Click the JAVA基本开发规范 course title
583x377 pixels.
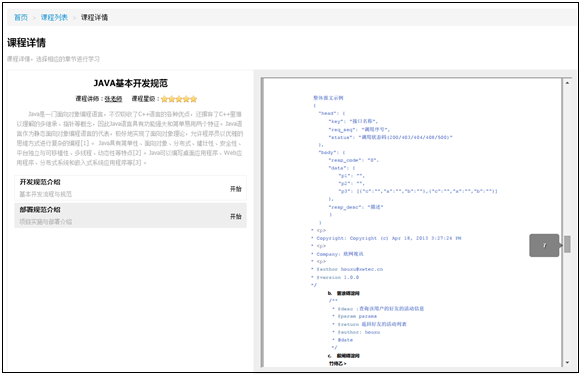[x=131, y=83]
